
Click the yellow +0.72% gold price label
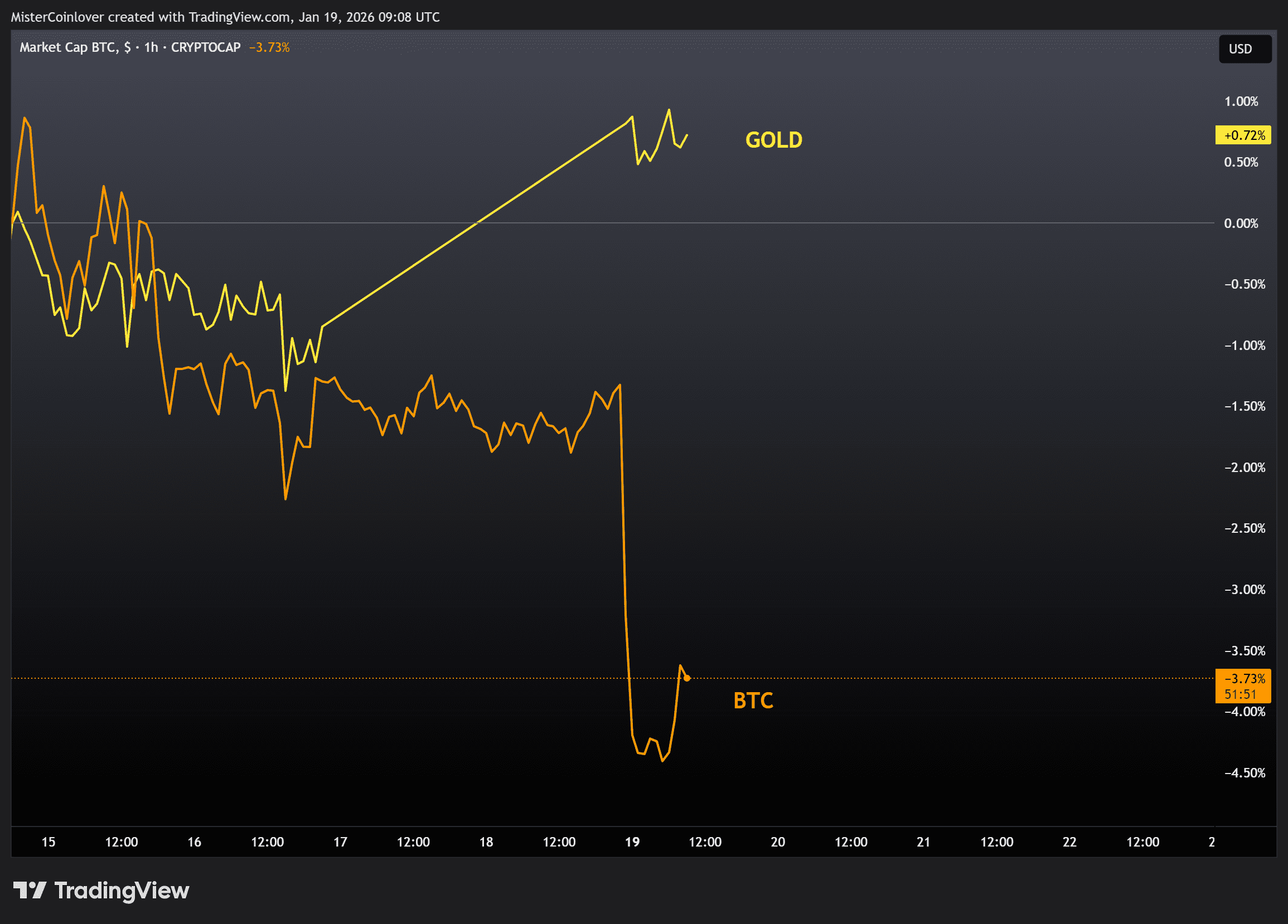1244,135
